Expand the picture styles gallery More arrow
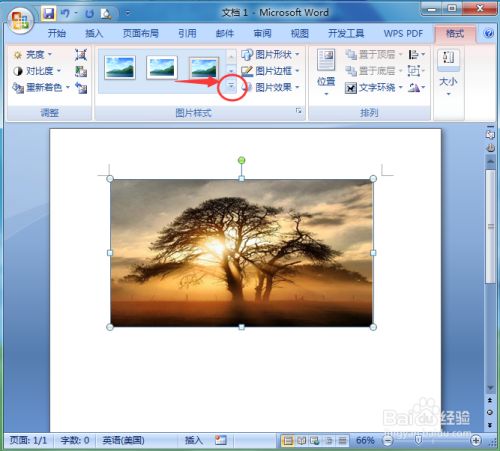Image resolution: width=500 pixels, height=451 pixels. click(x=231, y=87)
